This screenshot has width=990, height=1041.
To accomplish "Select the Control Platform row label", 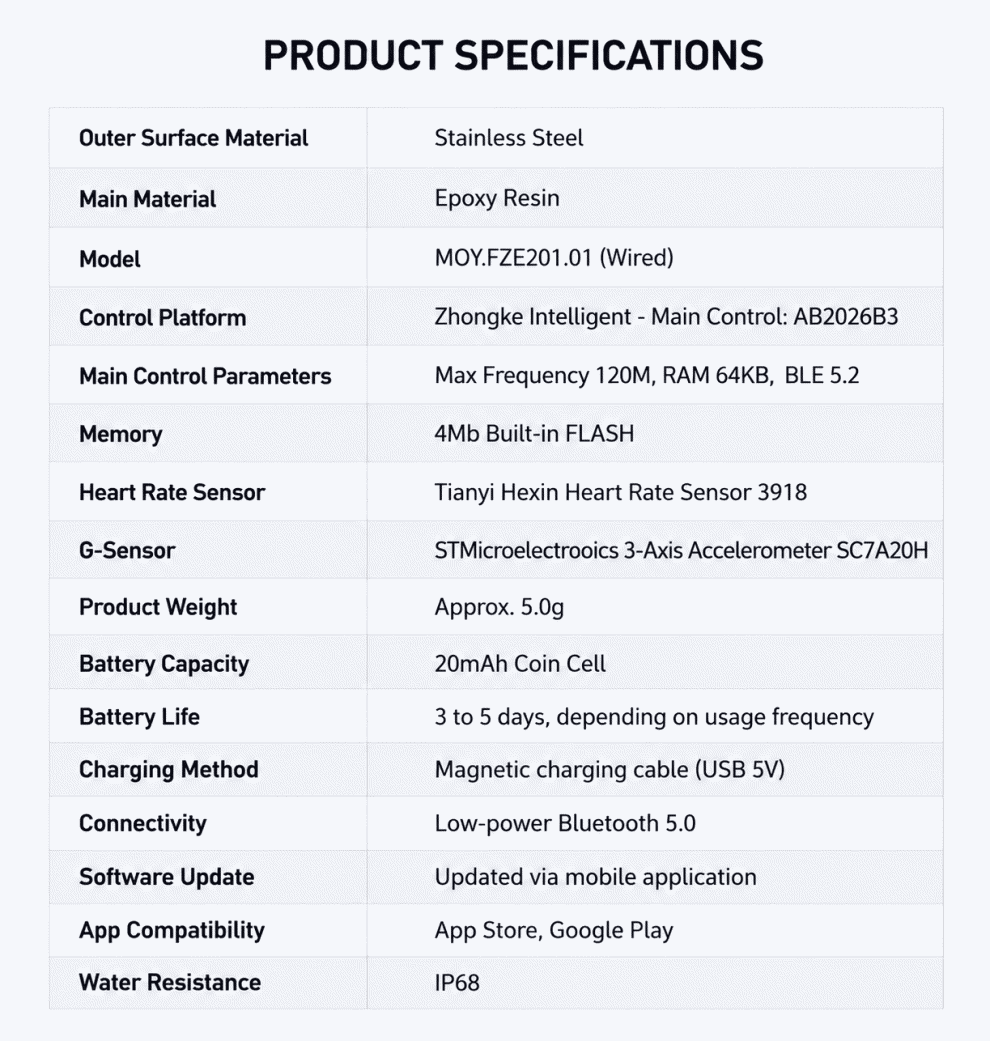I will point(163,317).
